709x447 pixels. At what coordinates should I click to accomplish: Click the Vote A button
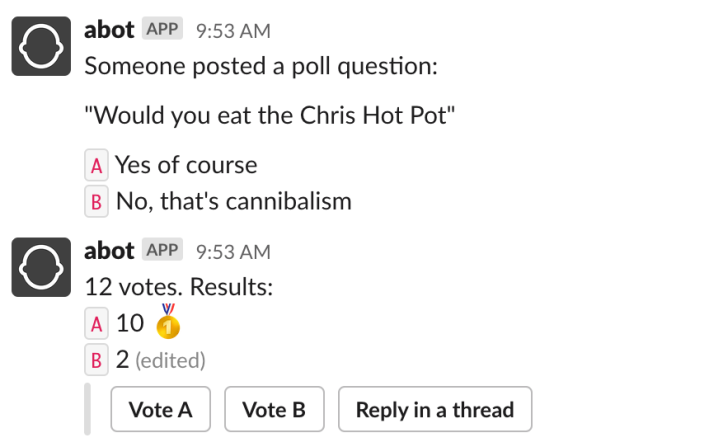[x=161, y=409]
